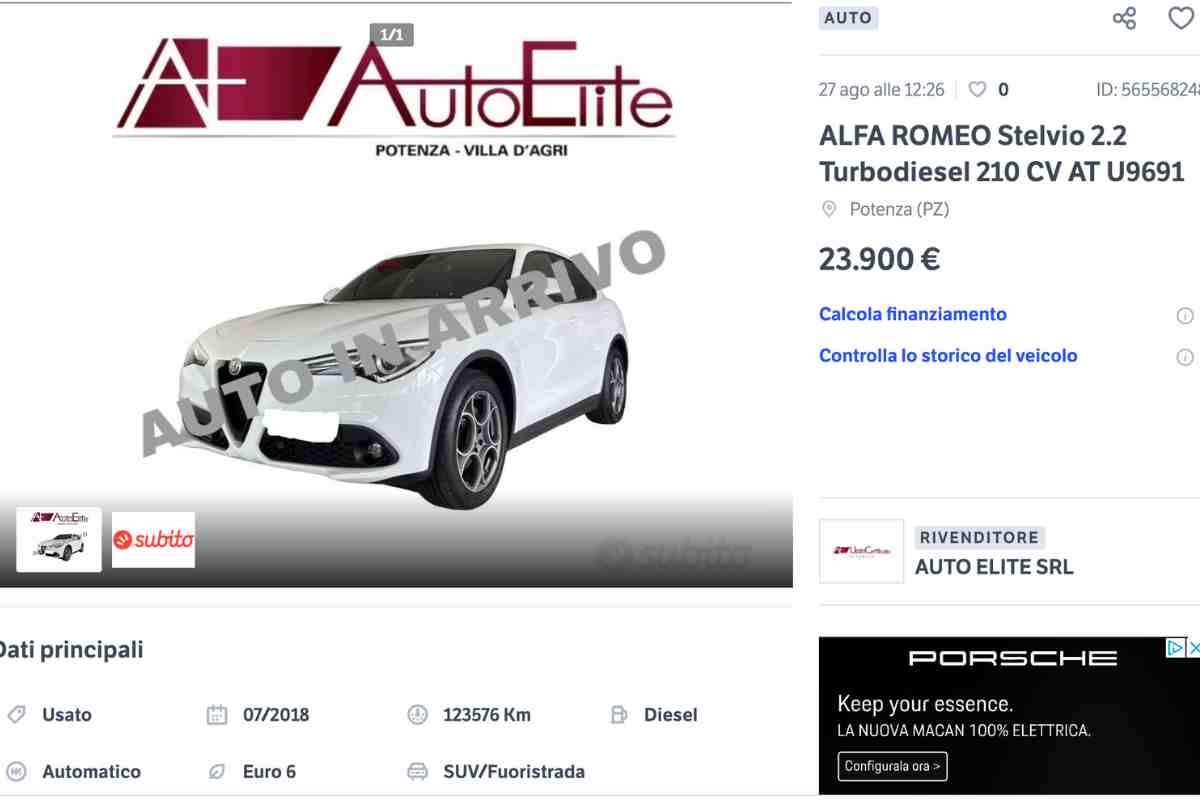1200x800 pixels.
Task: Click the Diesel fuel pump icon
Action: click(619, 715)
